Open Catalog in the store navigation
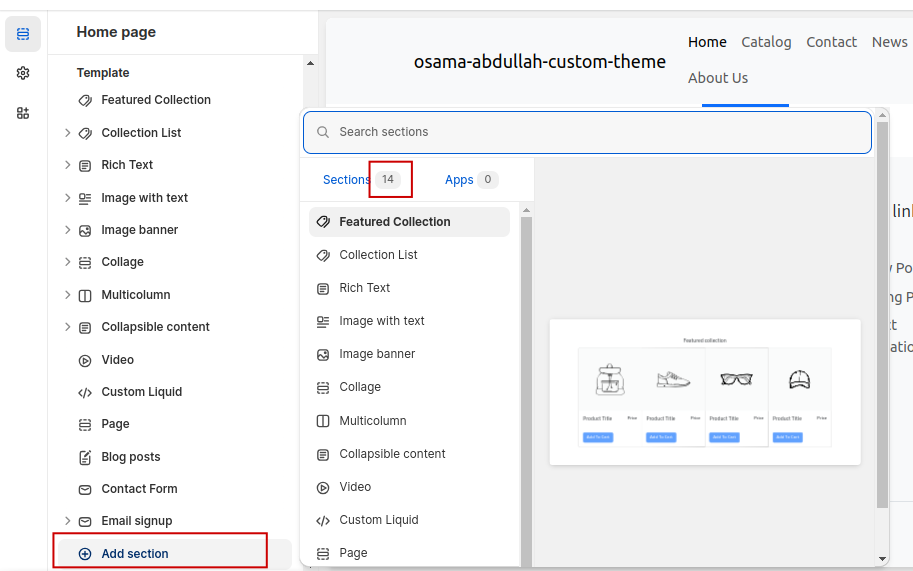The image size is (913, 571). 766,42
